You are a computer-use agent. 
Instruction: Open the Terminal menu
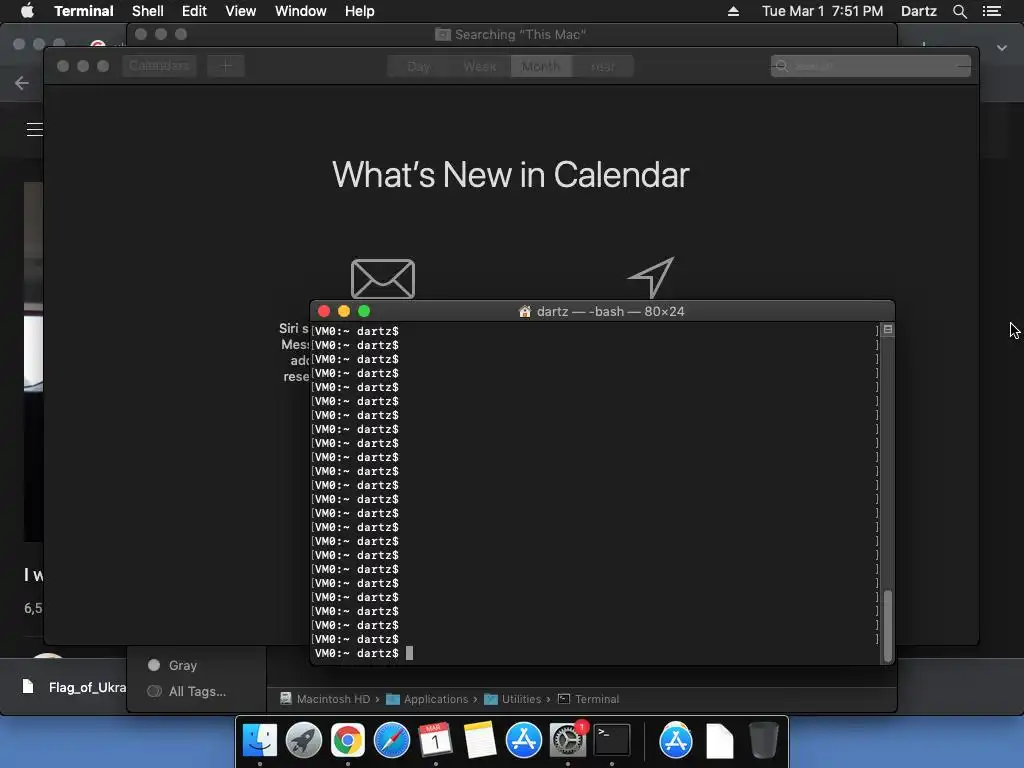(x=84, y=11)
